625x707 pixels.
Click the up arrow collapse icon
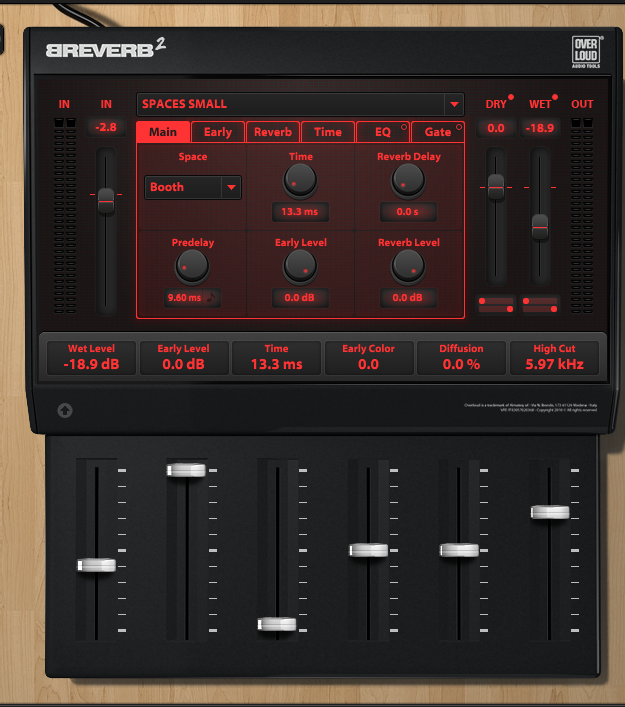tap(65, 410)
